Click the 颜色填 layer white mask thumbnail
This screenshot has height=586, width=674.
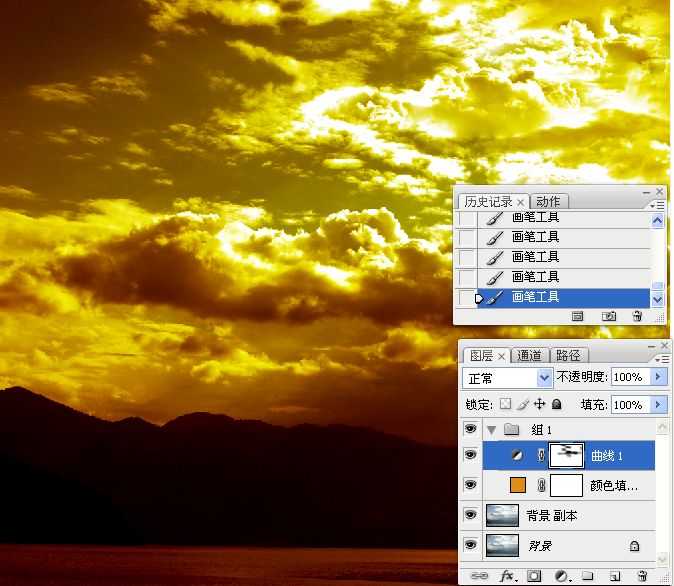tap(567, 485)
